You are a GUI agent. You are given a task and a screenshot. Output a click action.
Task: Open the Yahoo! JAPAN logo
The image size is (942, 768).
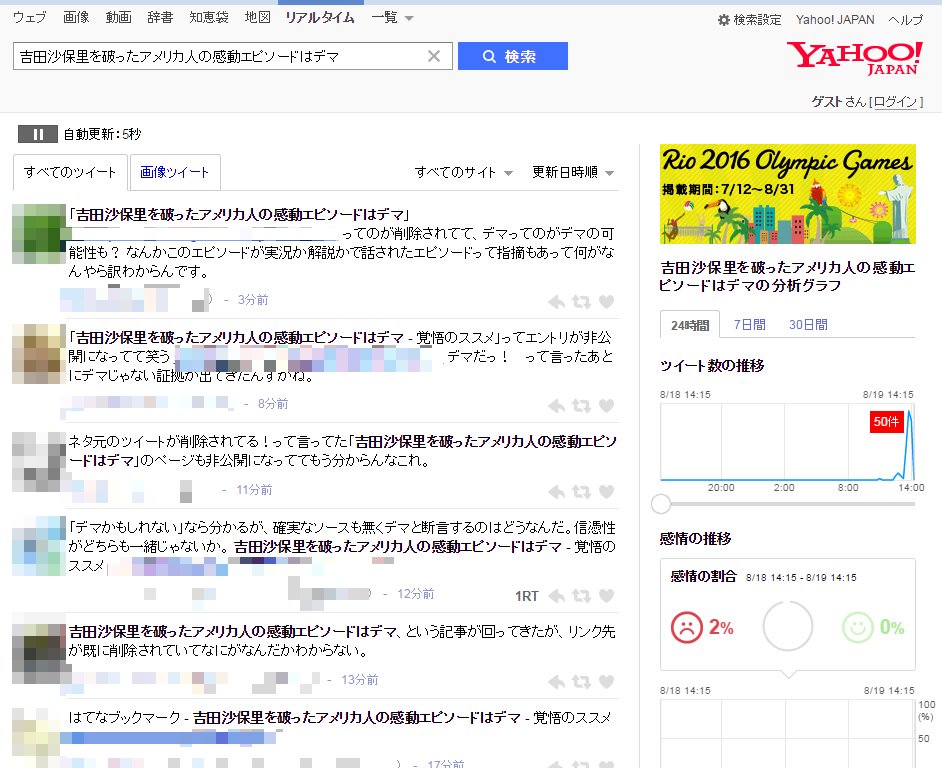854,58
